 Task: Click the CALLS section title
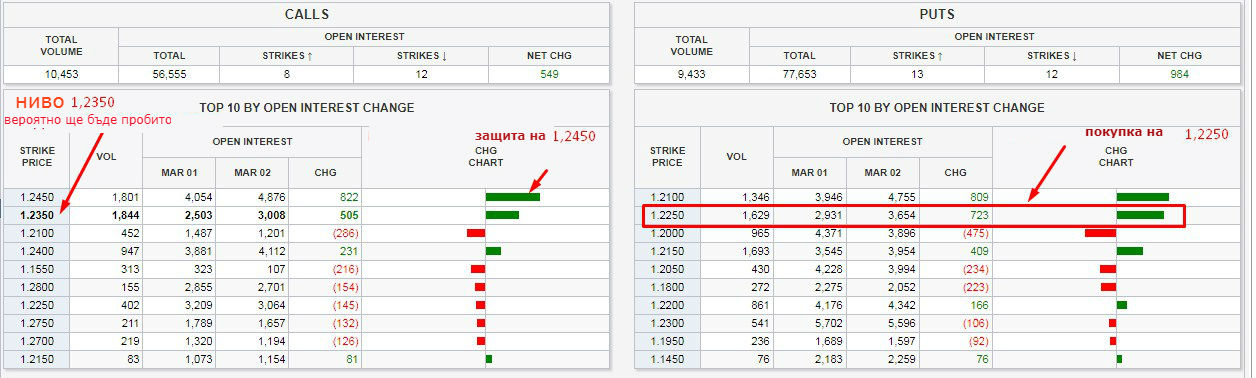306,15
